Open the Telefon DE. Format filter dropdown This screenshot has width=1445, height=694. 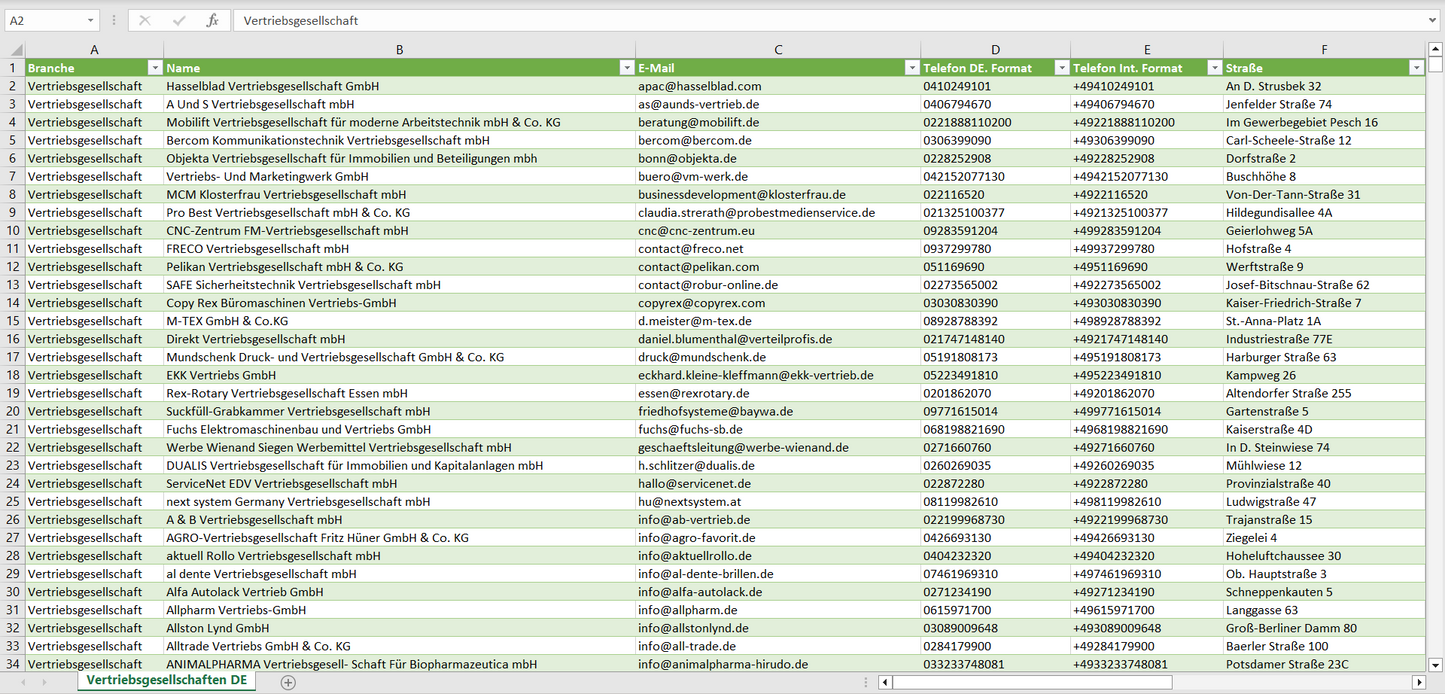1061,68
